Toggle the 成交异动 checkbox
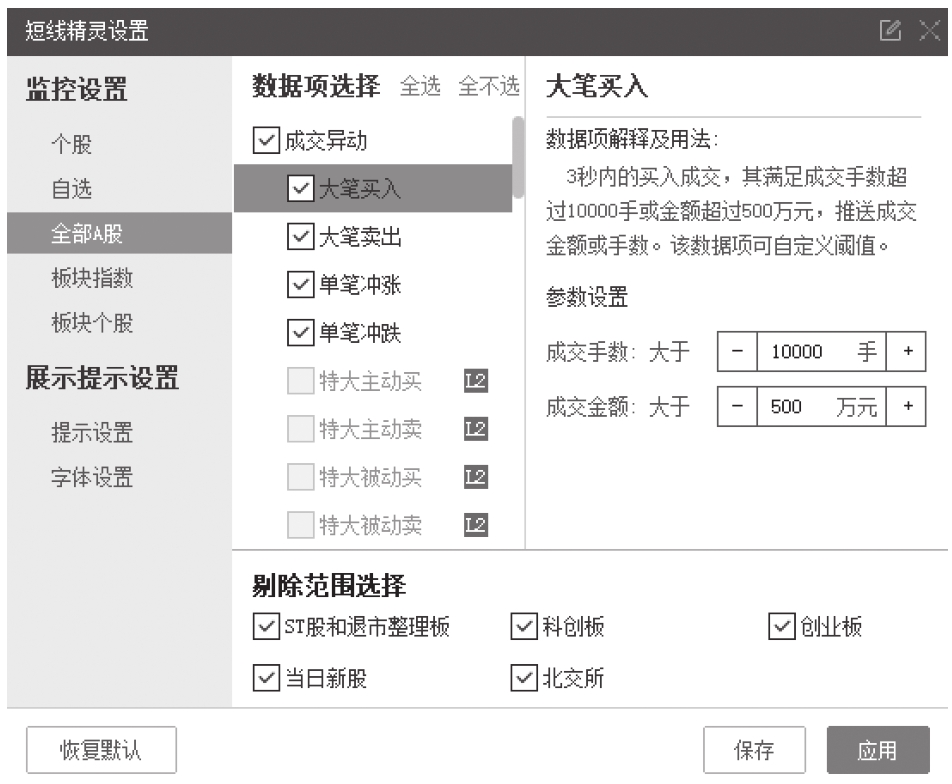 [266, 140]
